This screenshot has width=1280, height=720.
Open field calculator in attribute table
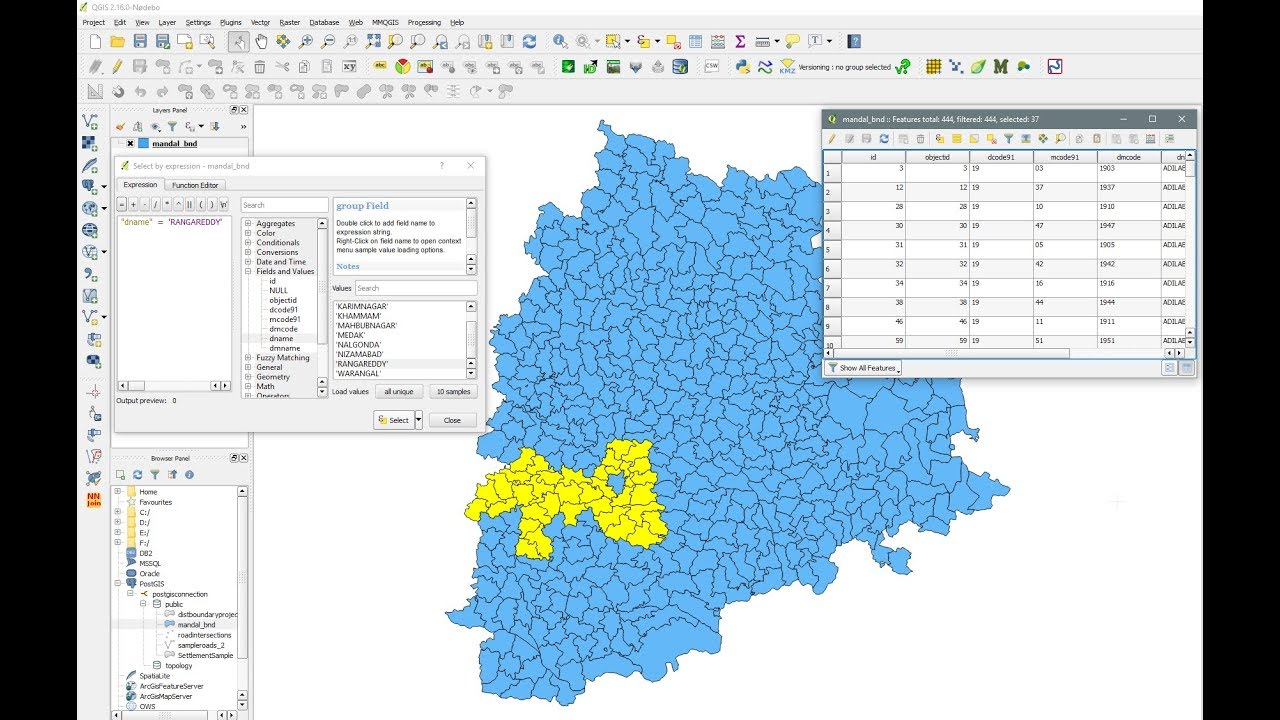click(x=1150, y=139)
